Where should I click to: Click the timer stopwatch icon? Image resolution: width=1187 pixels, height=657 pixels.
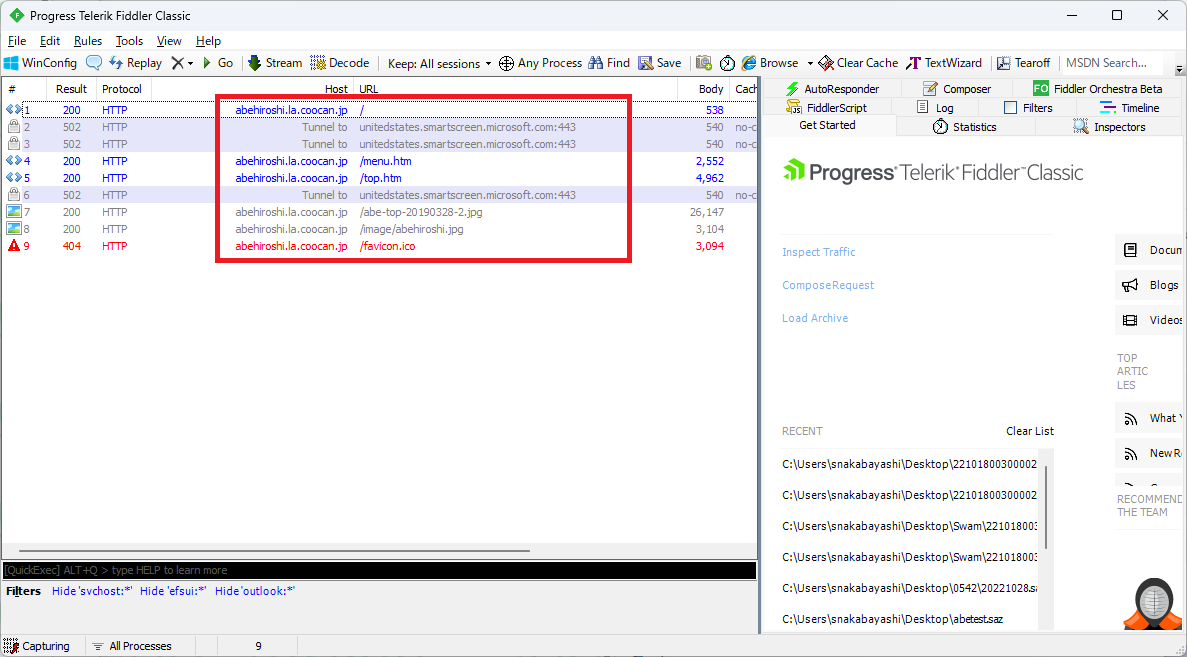click(727, 63)
